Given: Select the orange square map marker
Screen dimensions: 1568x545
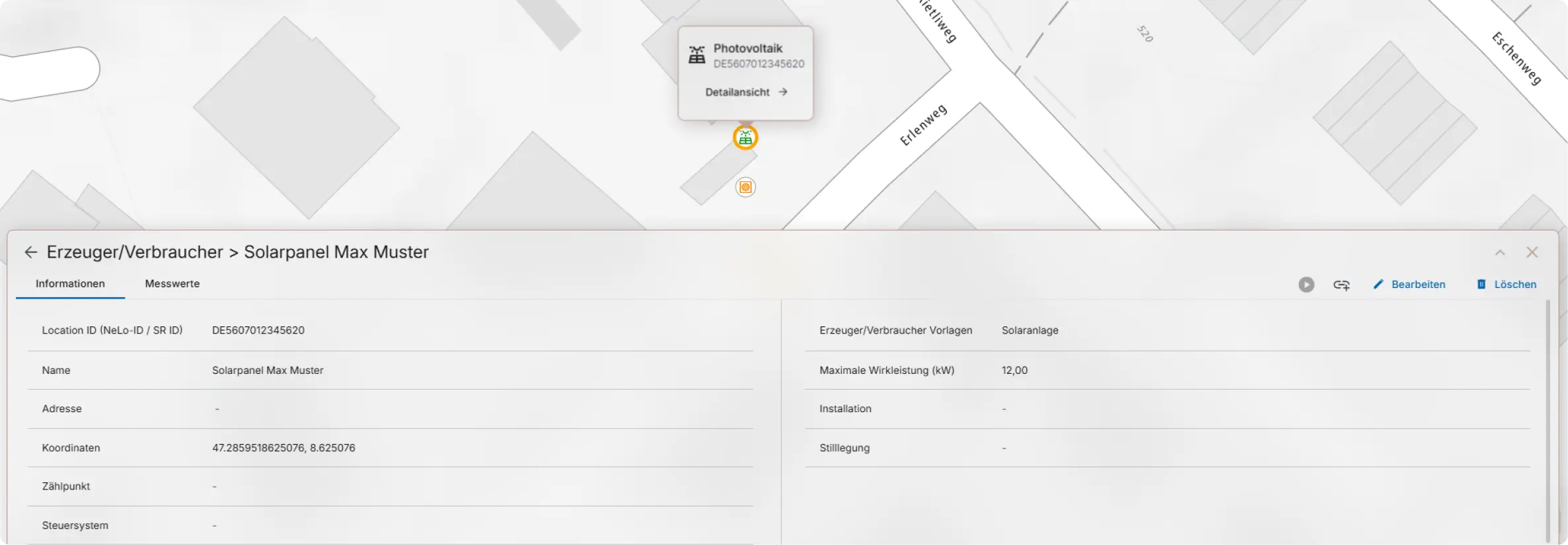Looking at the screenshot, I should pos(745,187).
